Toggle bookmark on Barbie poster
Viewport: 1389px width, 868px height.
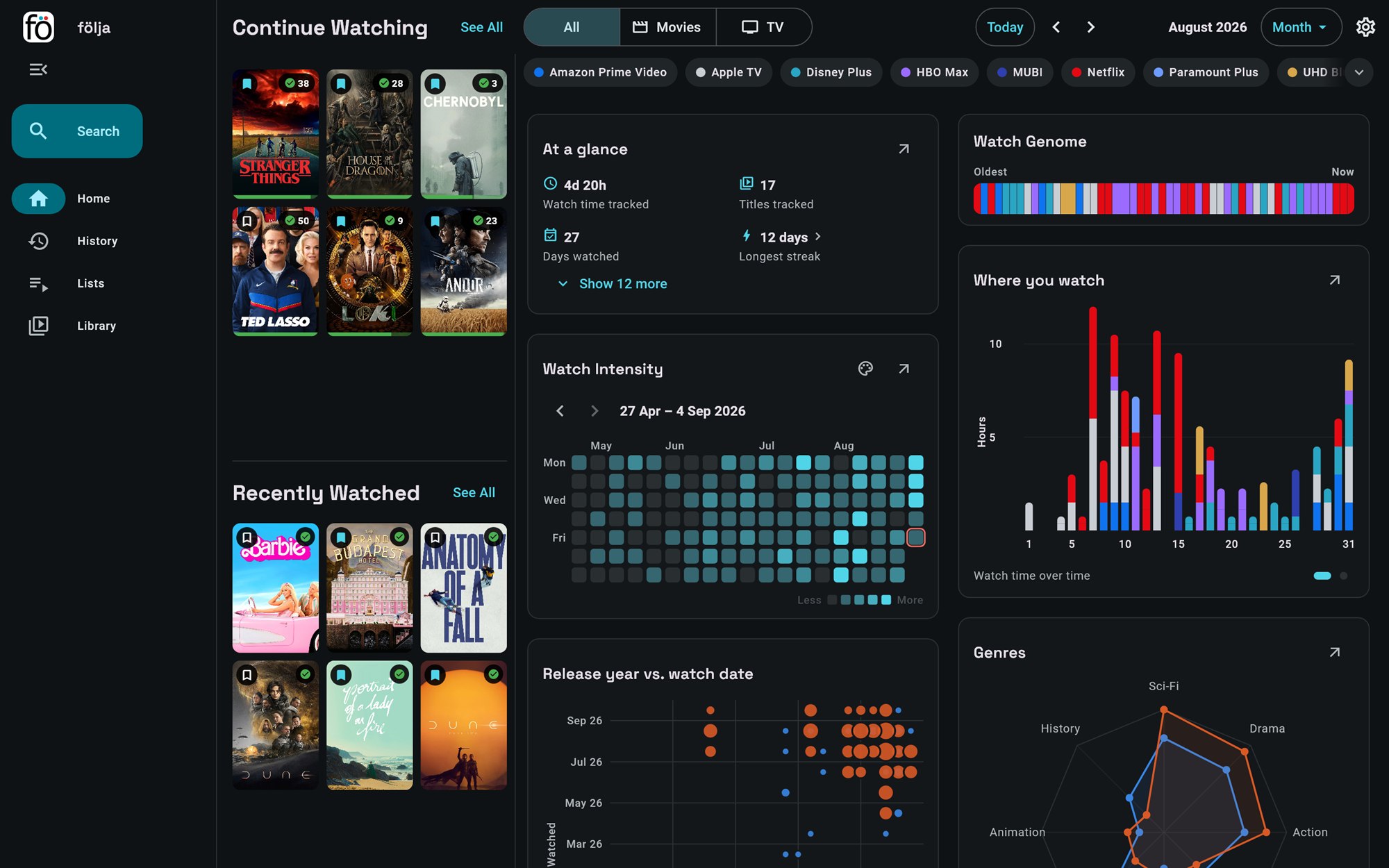247,537
